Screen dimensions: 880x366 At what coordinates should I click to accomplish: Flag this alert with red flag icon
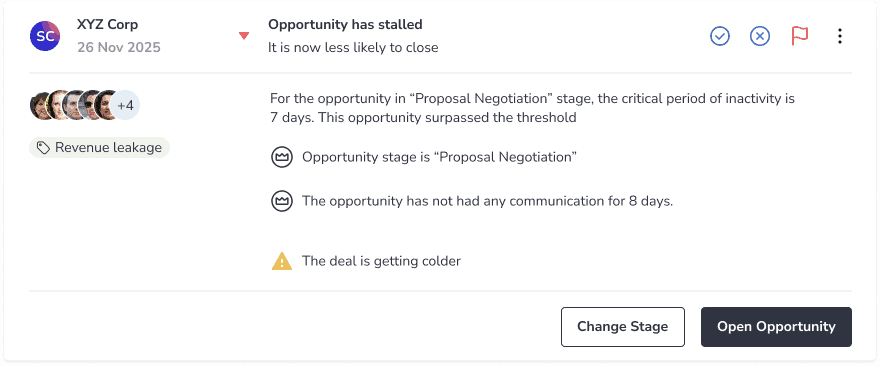[x=800, y=36]
